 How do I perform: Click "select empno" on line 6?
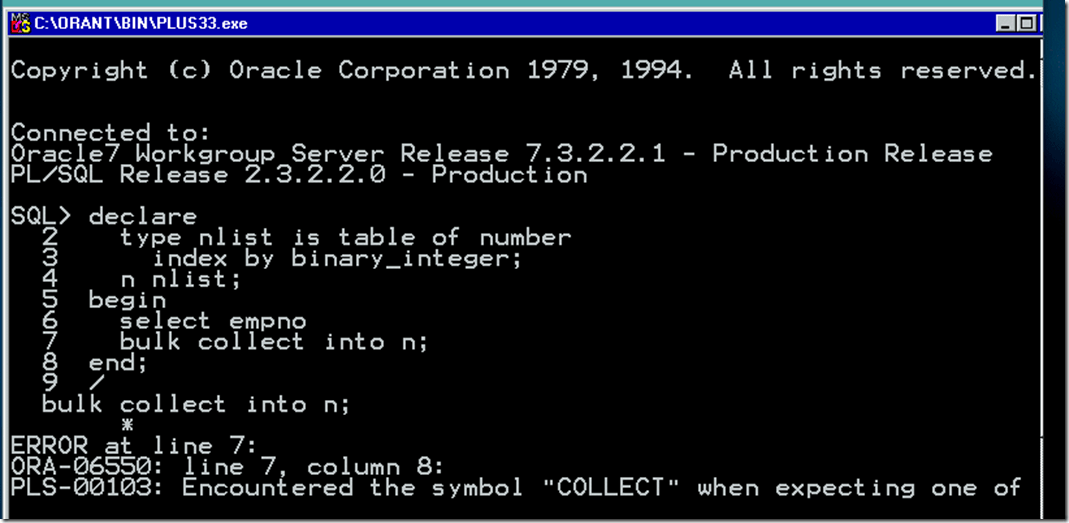pyautogui.click(x=213, y=321)
